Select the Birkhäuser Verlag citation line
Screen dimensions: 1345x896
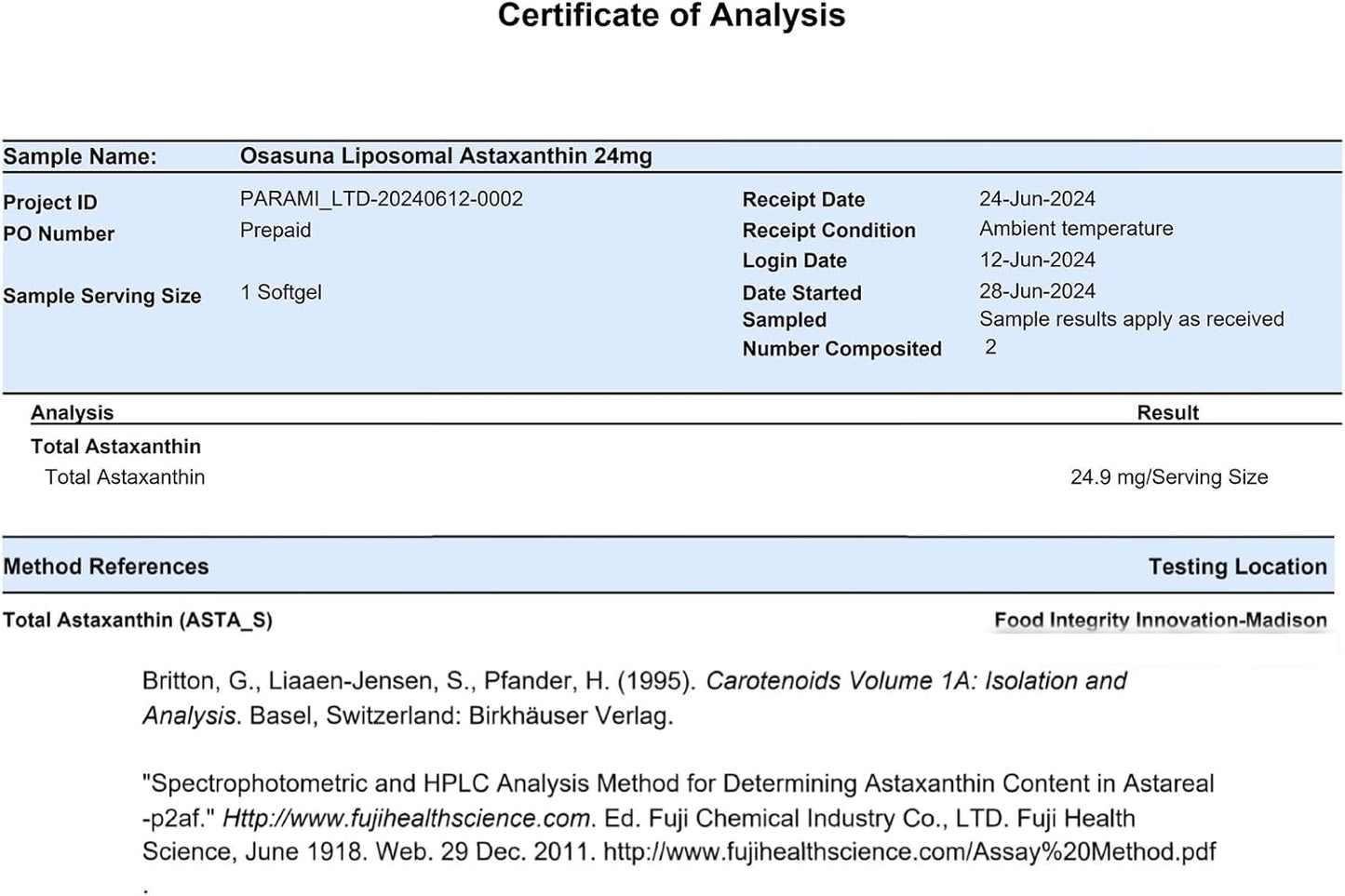pyautogui.click(x=408, y=715)
